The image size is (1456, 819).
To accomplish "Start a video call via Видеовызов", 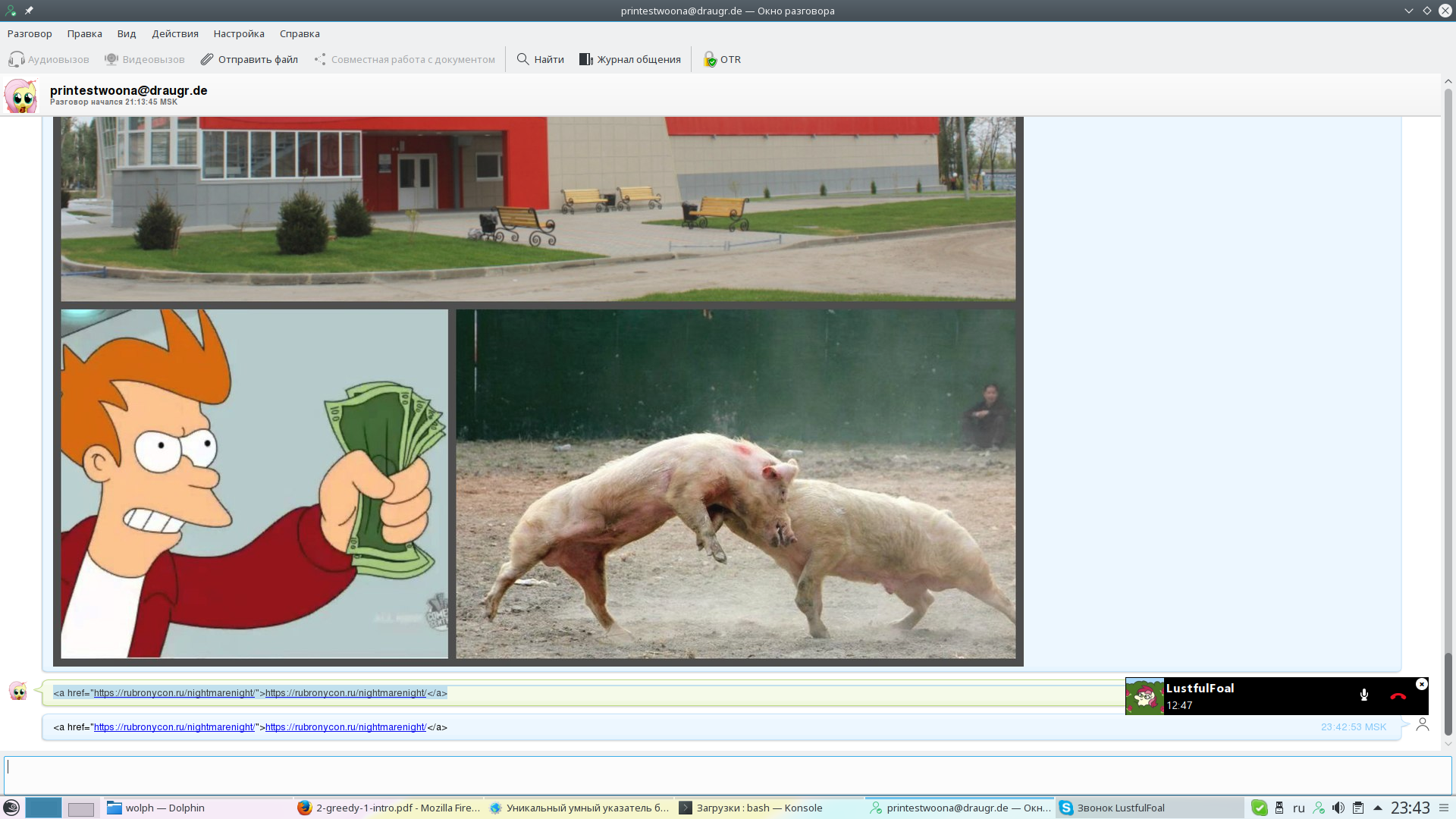I will point(144,59).
